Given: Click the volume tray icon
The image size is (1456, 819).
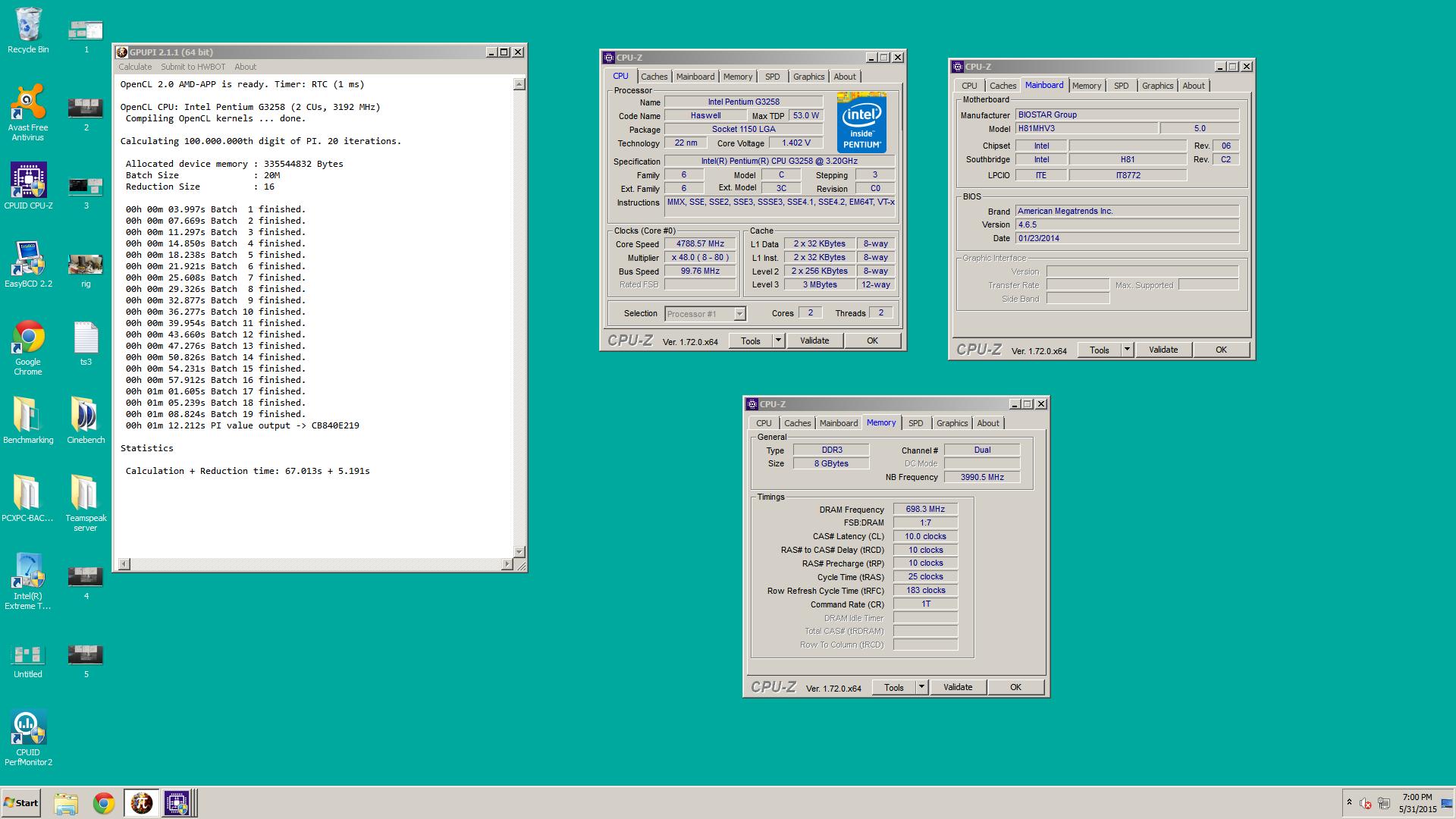Looking at the screenshot, I should point(1366,803).
